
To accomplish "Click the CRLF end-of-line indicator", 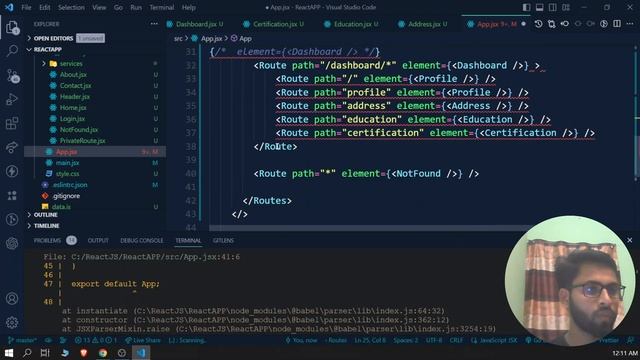I will coord(456,340).
